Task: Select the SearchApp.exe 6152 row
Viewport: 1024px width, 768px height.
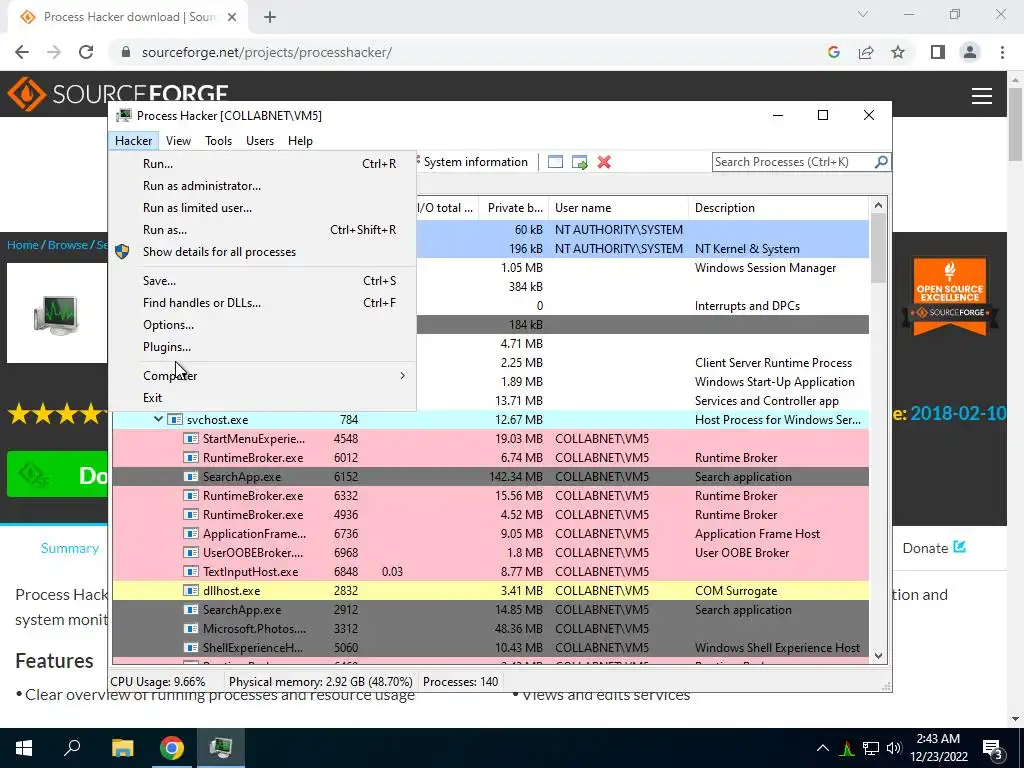Action: tap(490, 477)
